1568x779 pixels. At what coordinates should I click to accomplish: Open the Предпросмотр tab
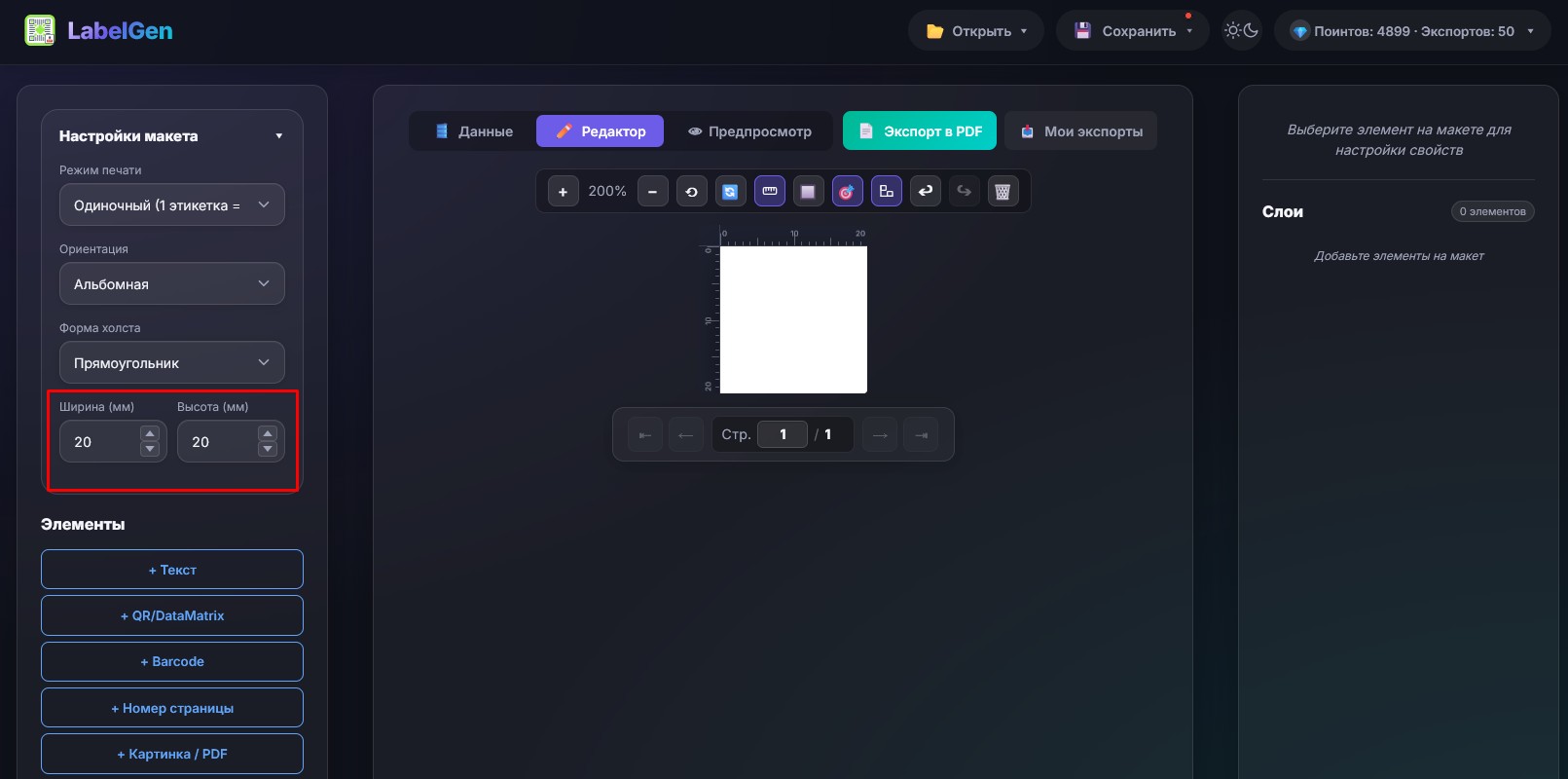[x=749, y=131]
